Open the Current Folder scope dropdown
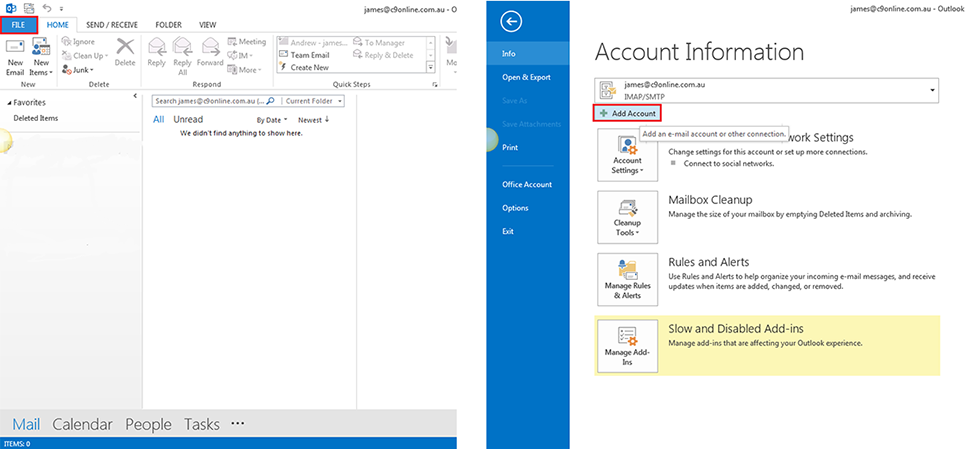976x449 pixels. coord(314,101)
